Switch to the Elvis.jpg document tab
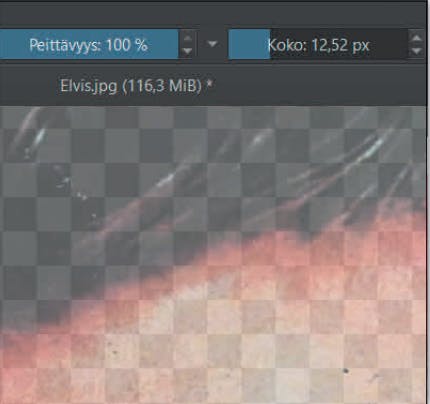Viewport: 430px width, 404px height. (x=136, y=86)
